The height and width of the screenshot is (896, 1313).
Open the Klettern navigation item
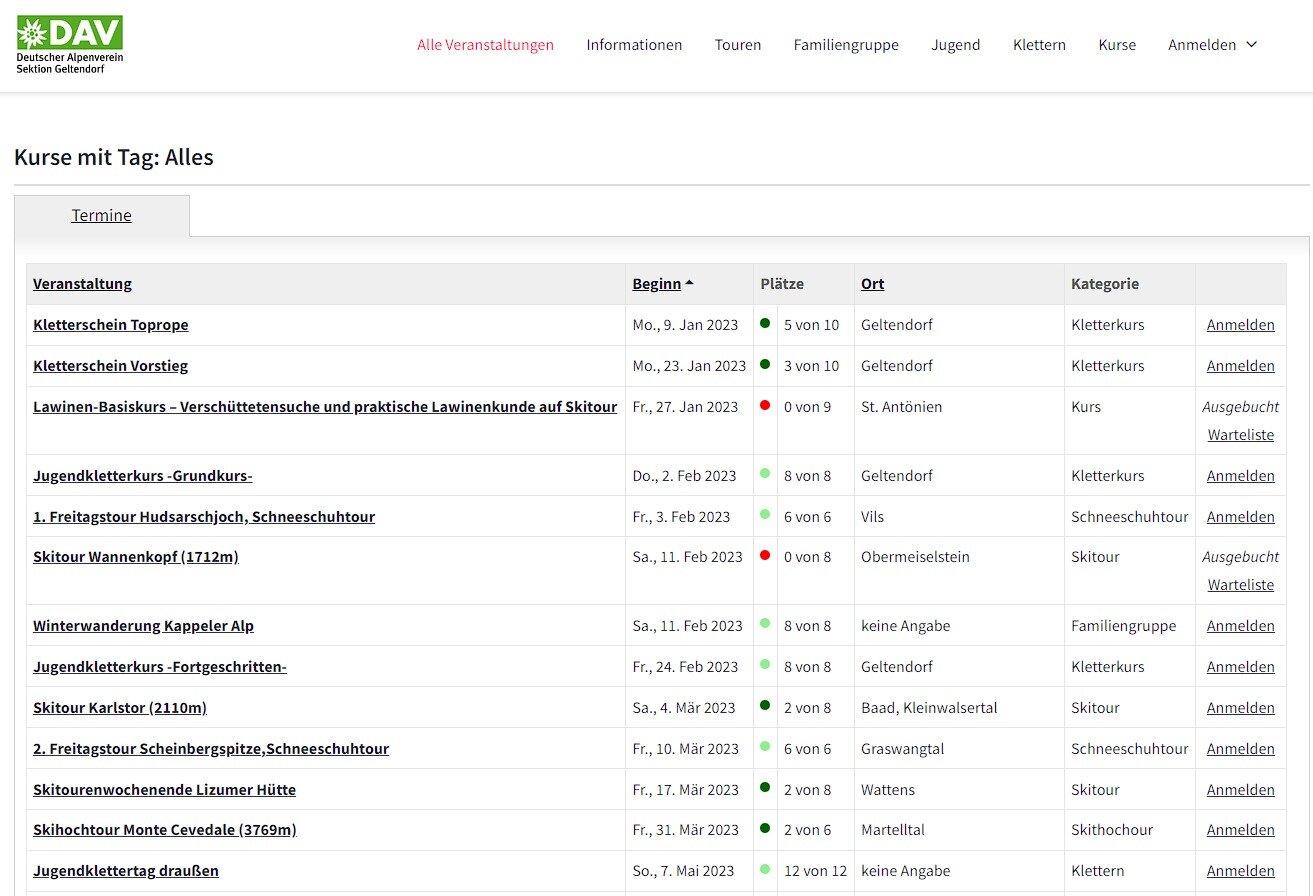click(x=1039, y=45)
